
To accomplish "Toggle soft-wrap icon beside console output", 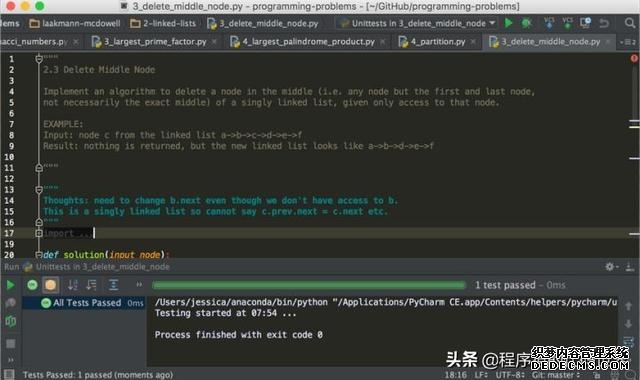I will [x=629, y=341].
